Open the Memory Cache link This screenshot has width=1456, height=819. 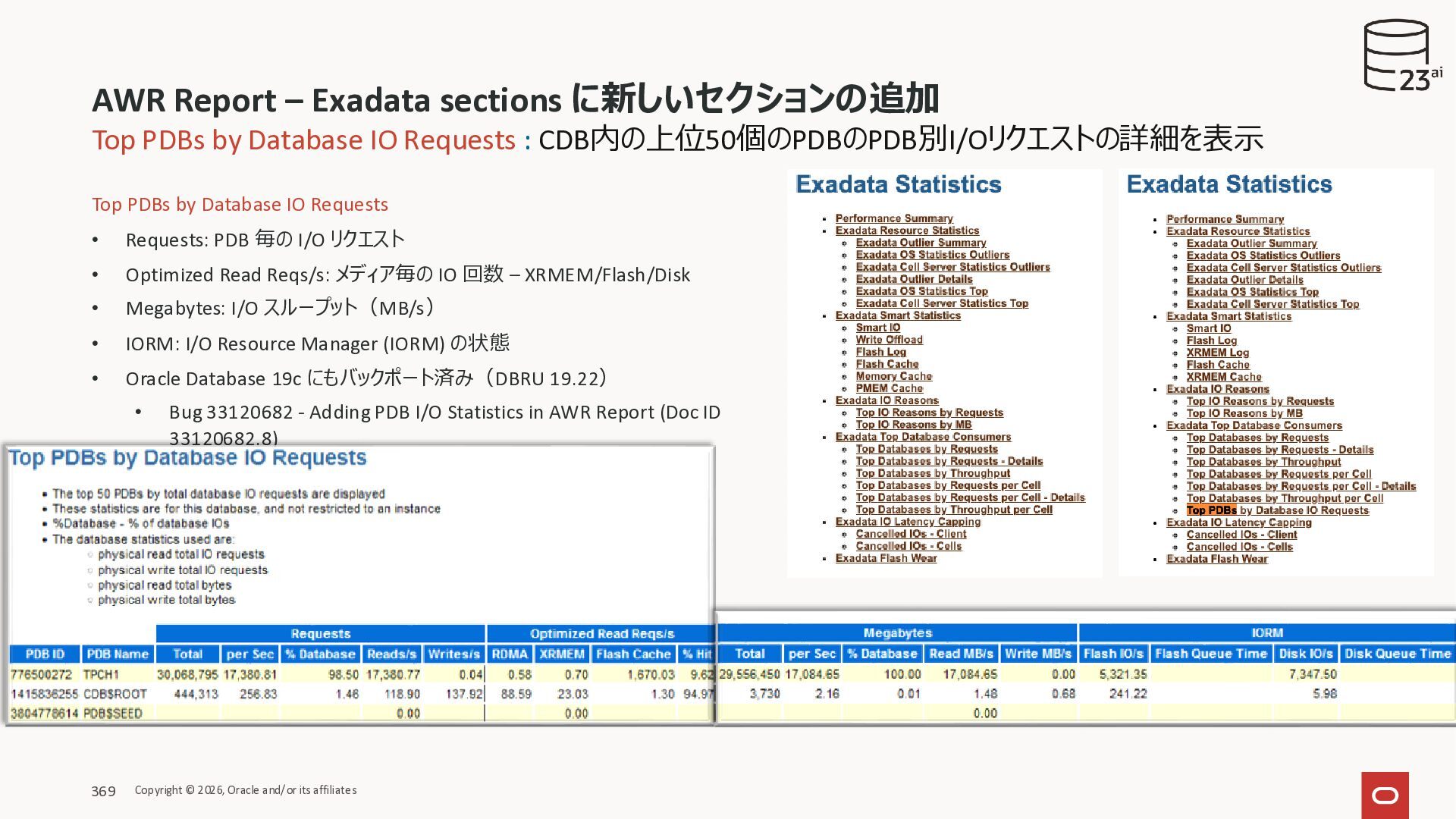[893, 376]
